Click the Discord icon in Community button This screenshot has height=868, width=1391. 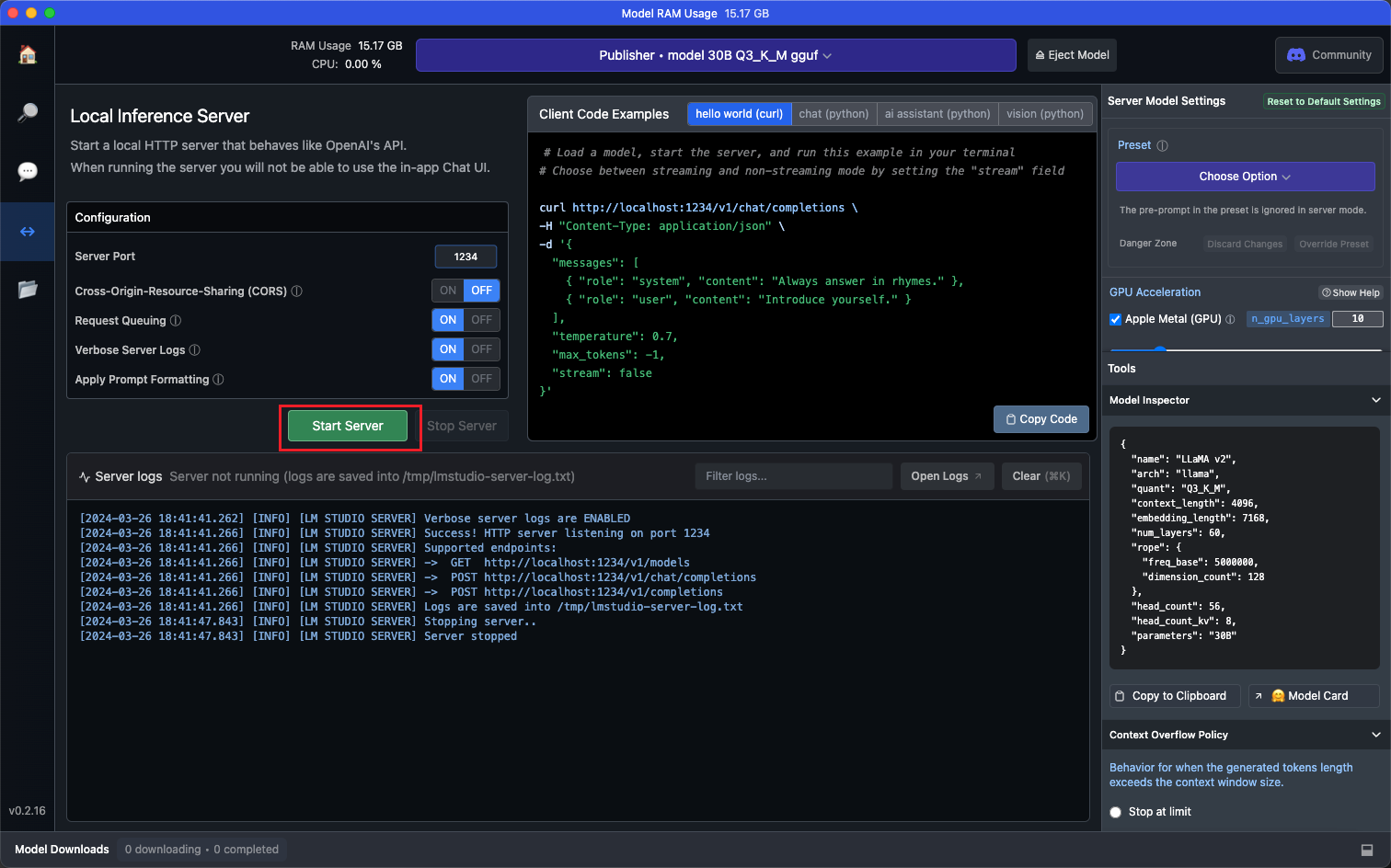[x=1296, y=55]
